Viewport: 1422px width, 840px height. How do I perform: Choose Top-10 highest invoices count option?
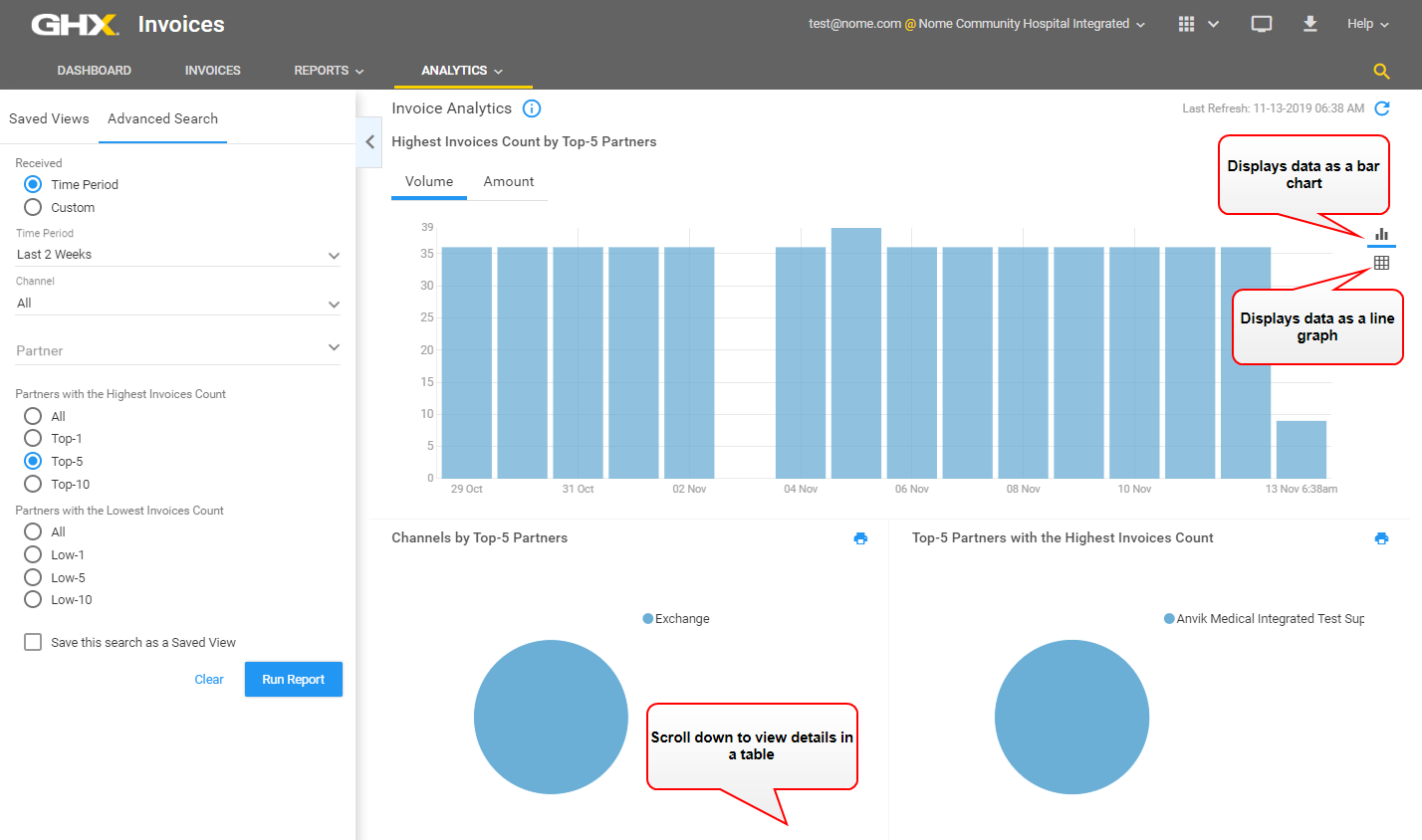click(33, 484)
